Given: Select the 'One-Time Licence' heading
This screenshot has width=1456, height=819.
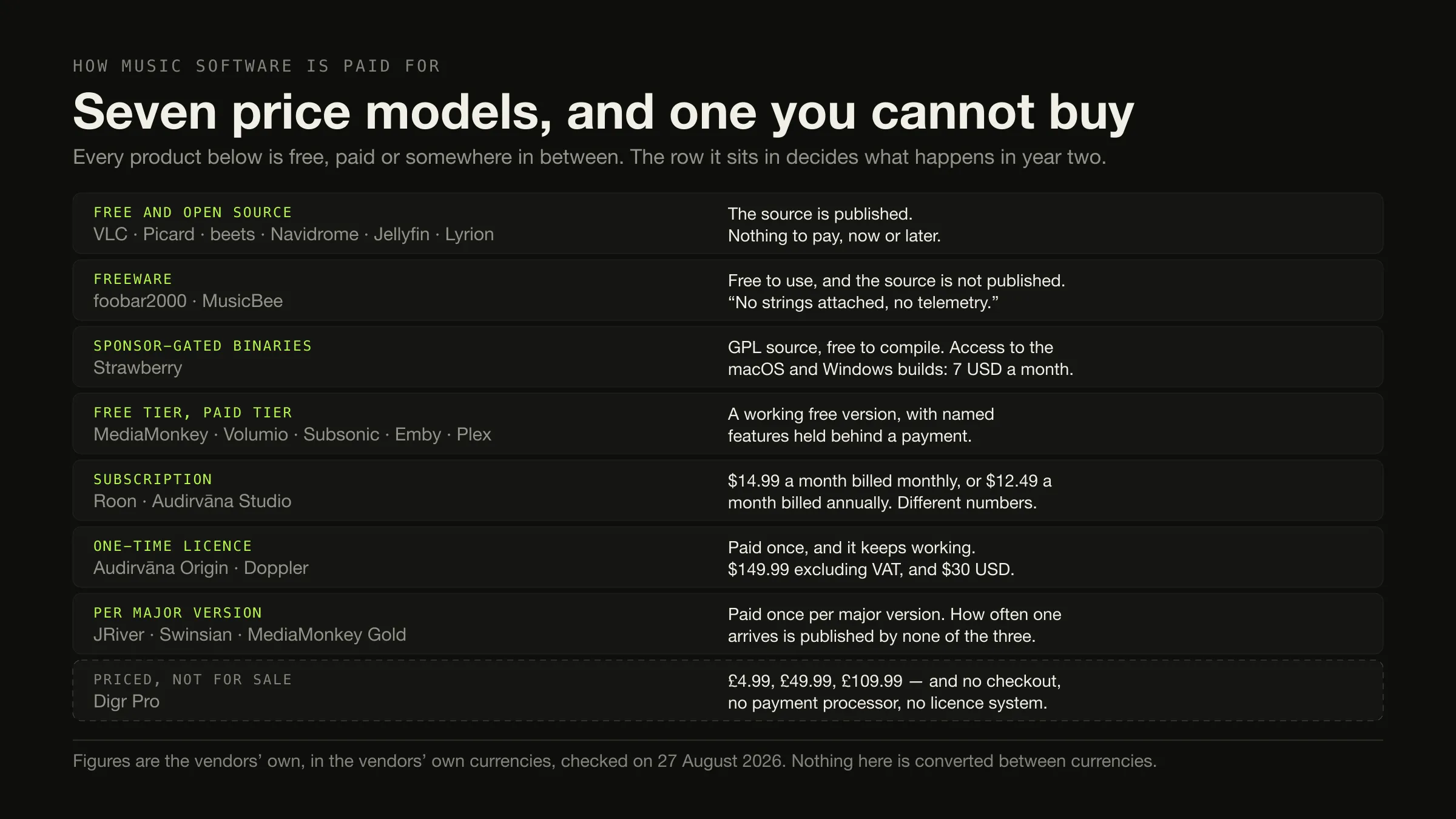Looking at the screenshot, I should pyautogui.click(x=173, y=546).
